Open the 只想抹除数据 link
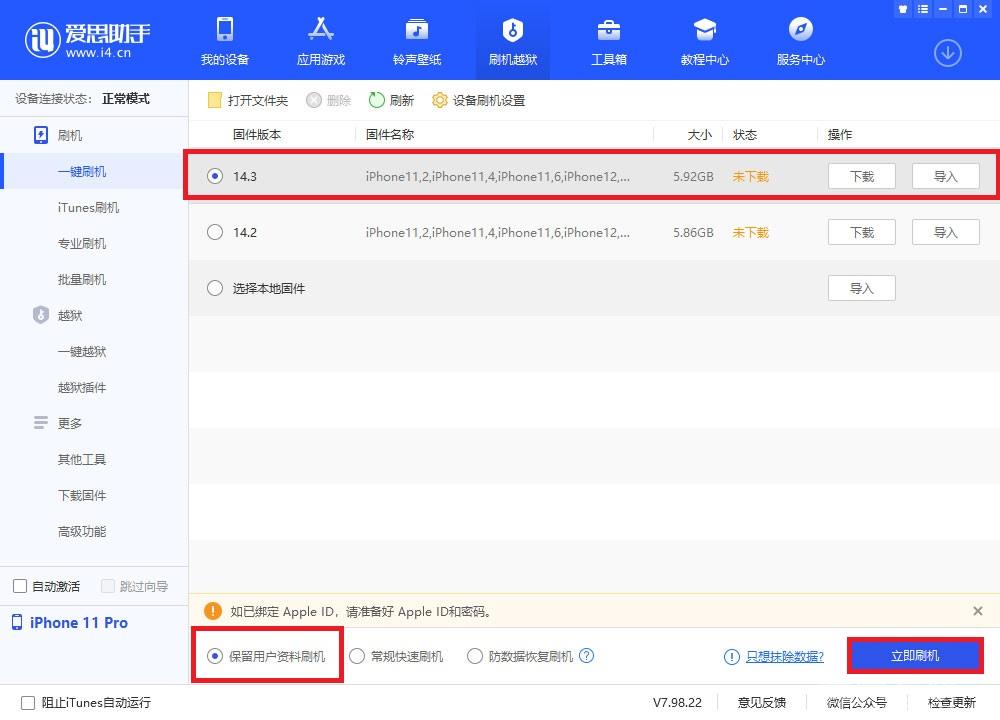Viewport: 1000px width, 720px height. point(785,656)
